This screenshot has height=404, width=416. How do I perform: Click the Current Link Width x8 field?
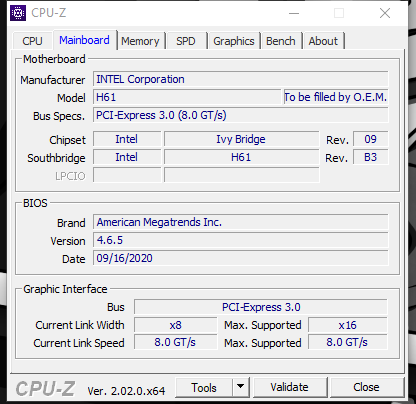click(x=176, y=325)
